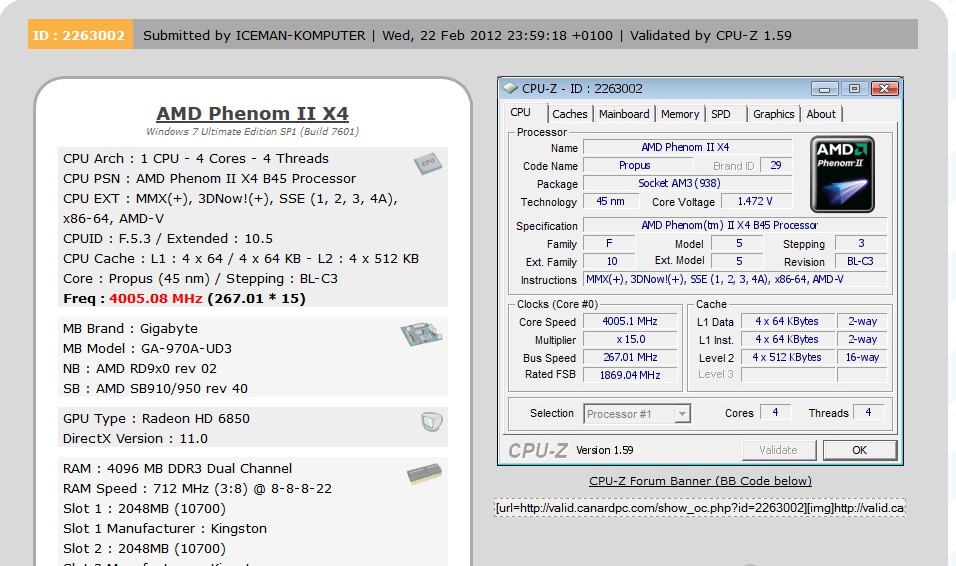Click the CPUID : F.5.3 / Extended line
Screen dimensions: 956x566
168,238
